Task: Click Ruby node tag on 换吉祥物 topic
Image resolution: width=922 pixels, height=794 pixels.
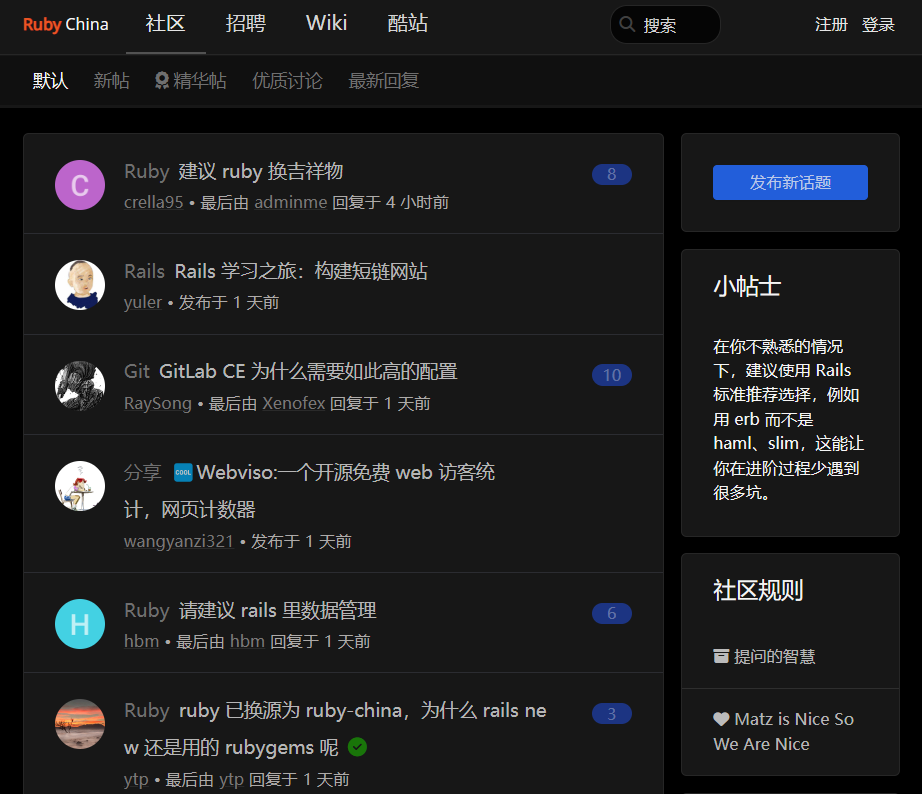Action: point(147,172)
